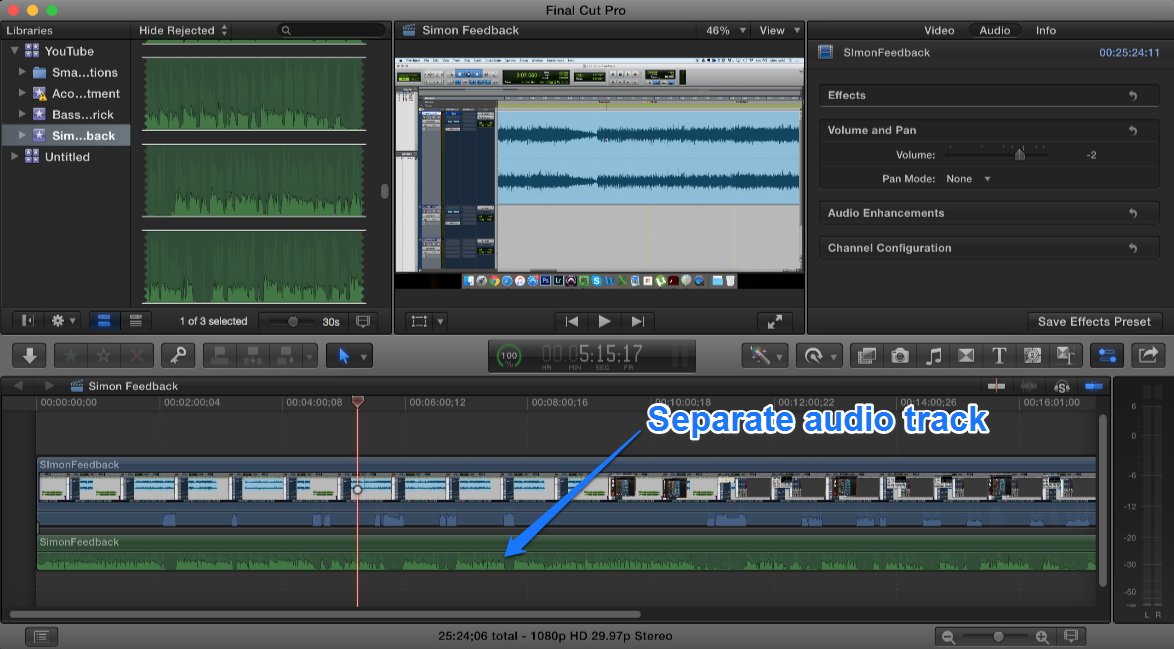
Task: Reject selection with the X button
Action: tap(137, 356)
